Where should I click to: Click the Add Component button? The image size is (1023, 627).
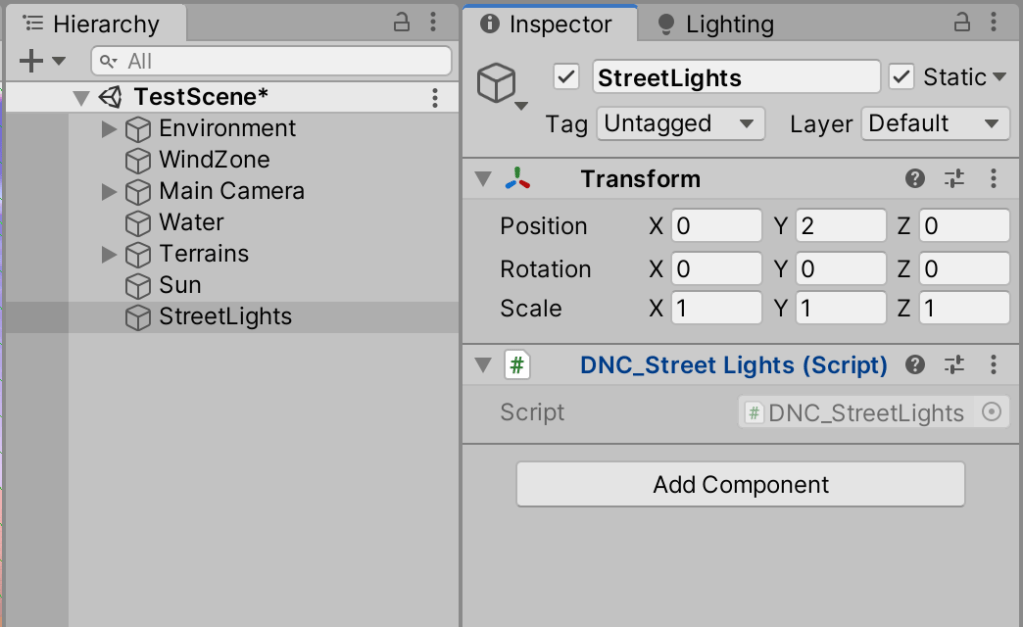click(740, 485)
